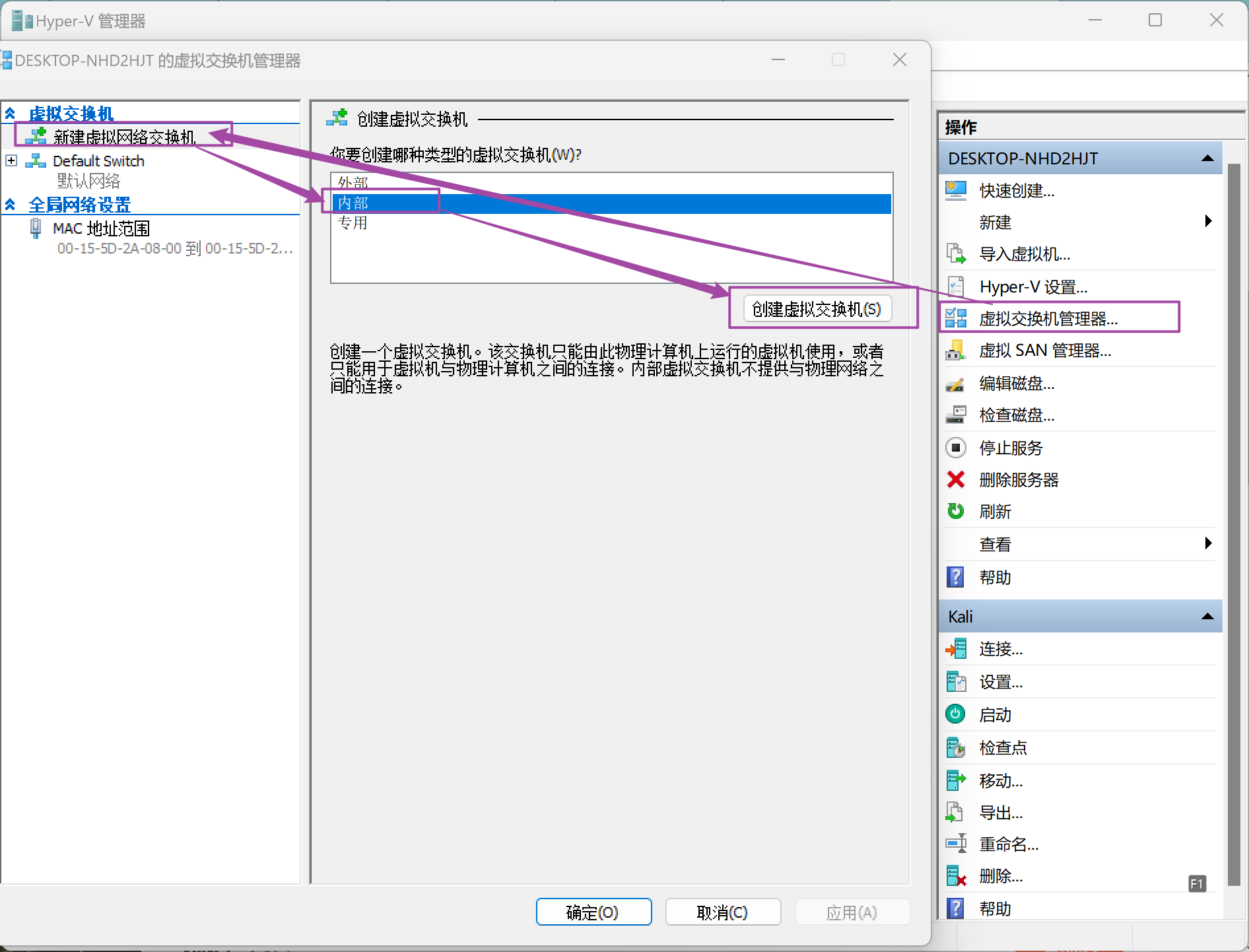Select 外部 switch type
Image resolution: width=1249 pixels, height=952 pixels.
tap(611, 182)
